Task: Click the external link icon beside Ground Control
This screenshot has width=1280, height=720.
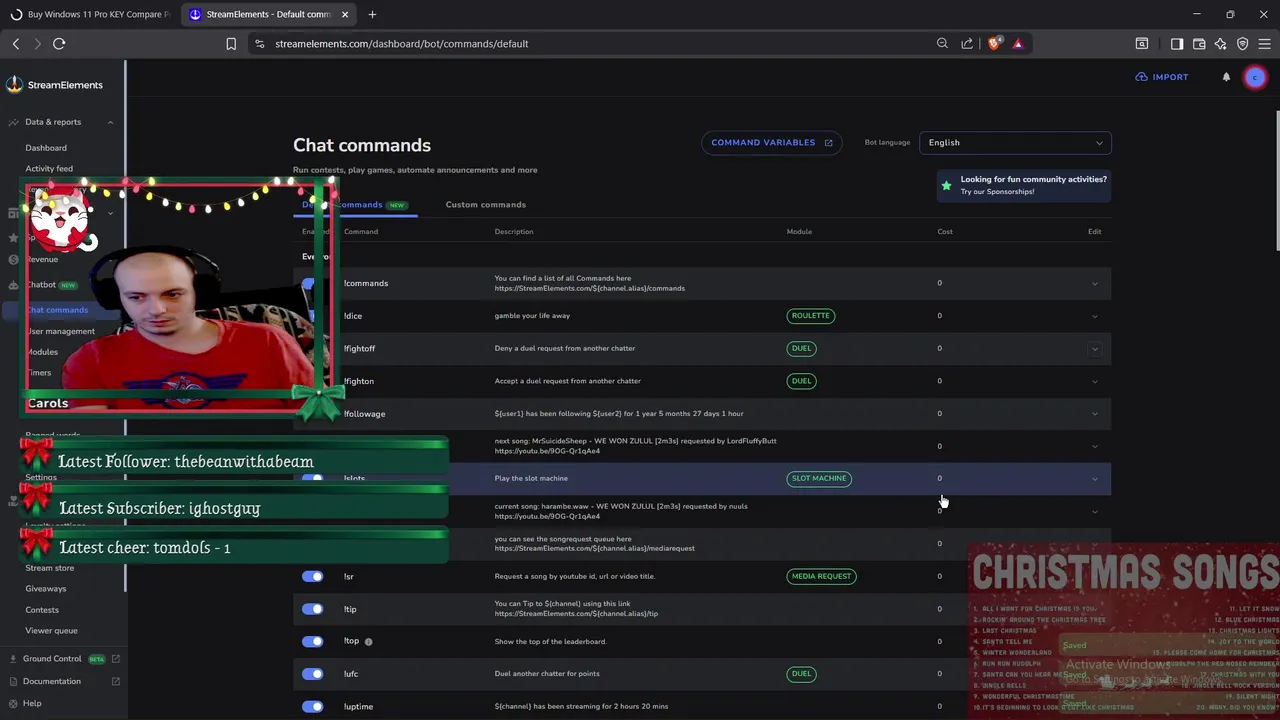Action: click(x=116, y=659)
